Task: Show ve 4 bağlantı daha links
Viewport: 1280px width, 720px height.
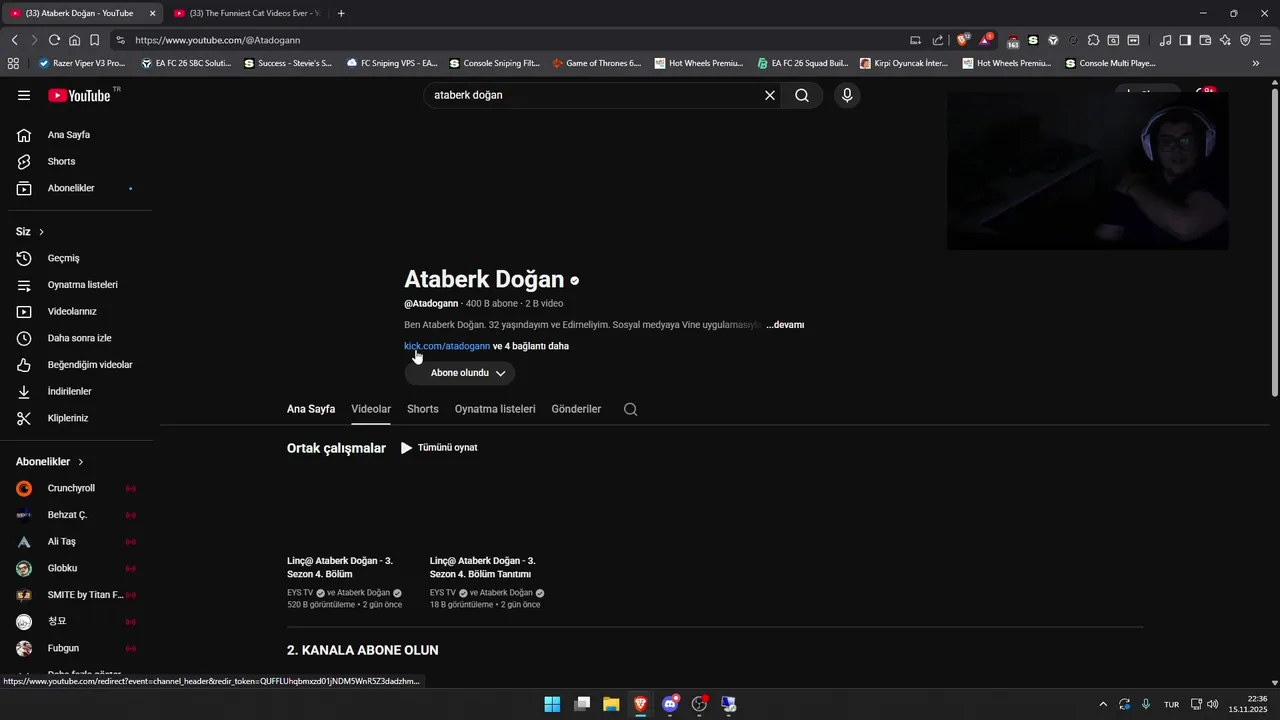Action: (x=531, y=346)
